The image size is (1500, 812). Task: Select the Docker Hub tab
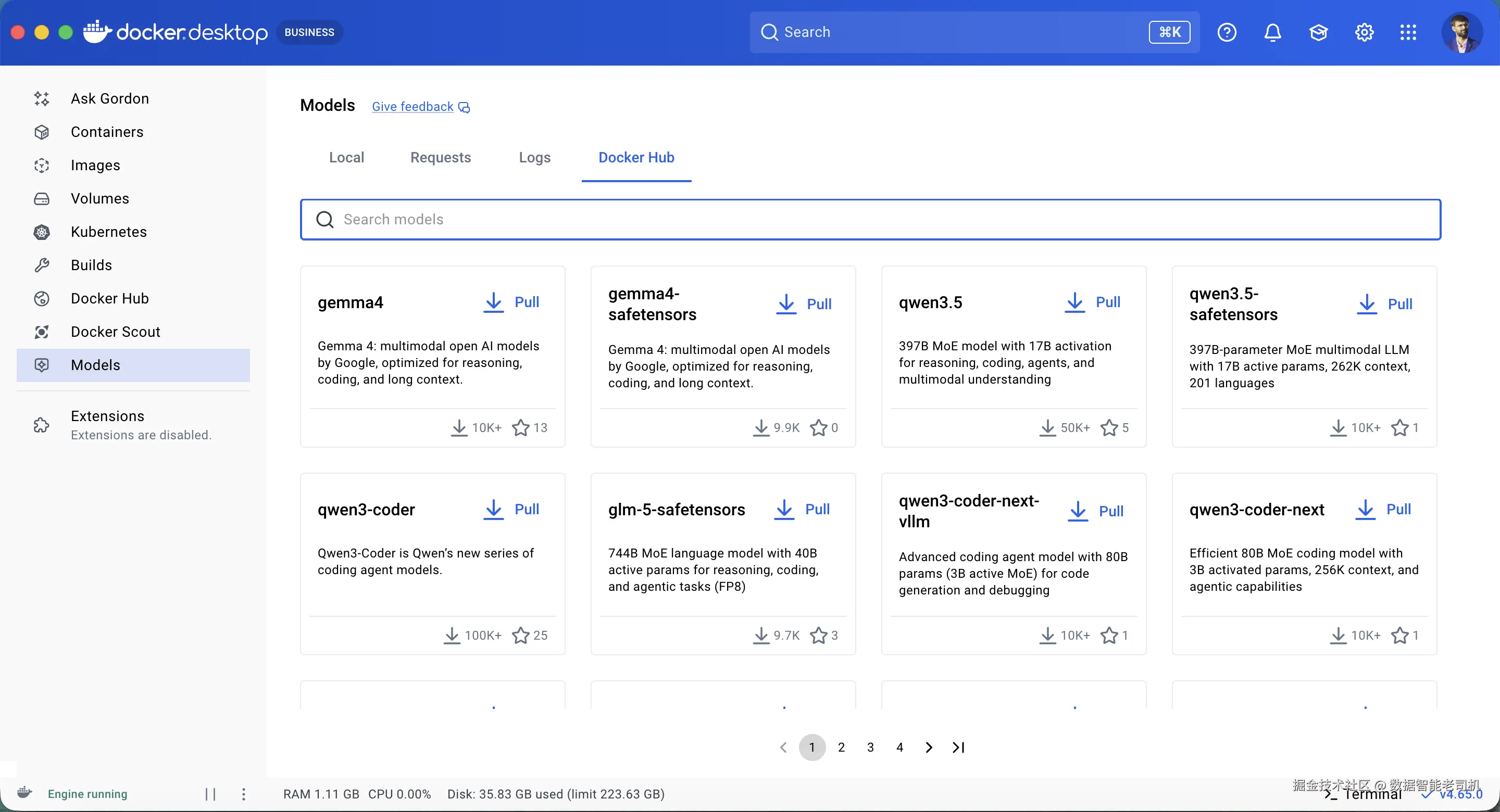coord(636,157)
